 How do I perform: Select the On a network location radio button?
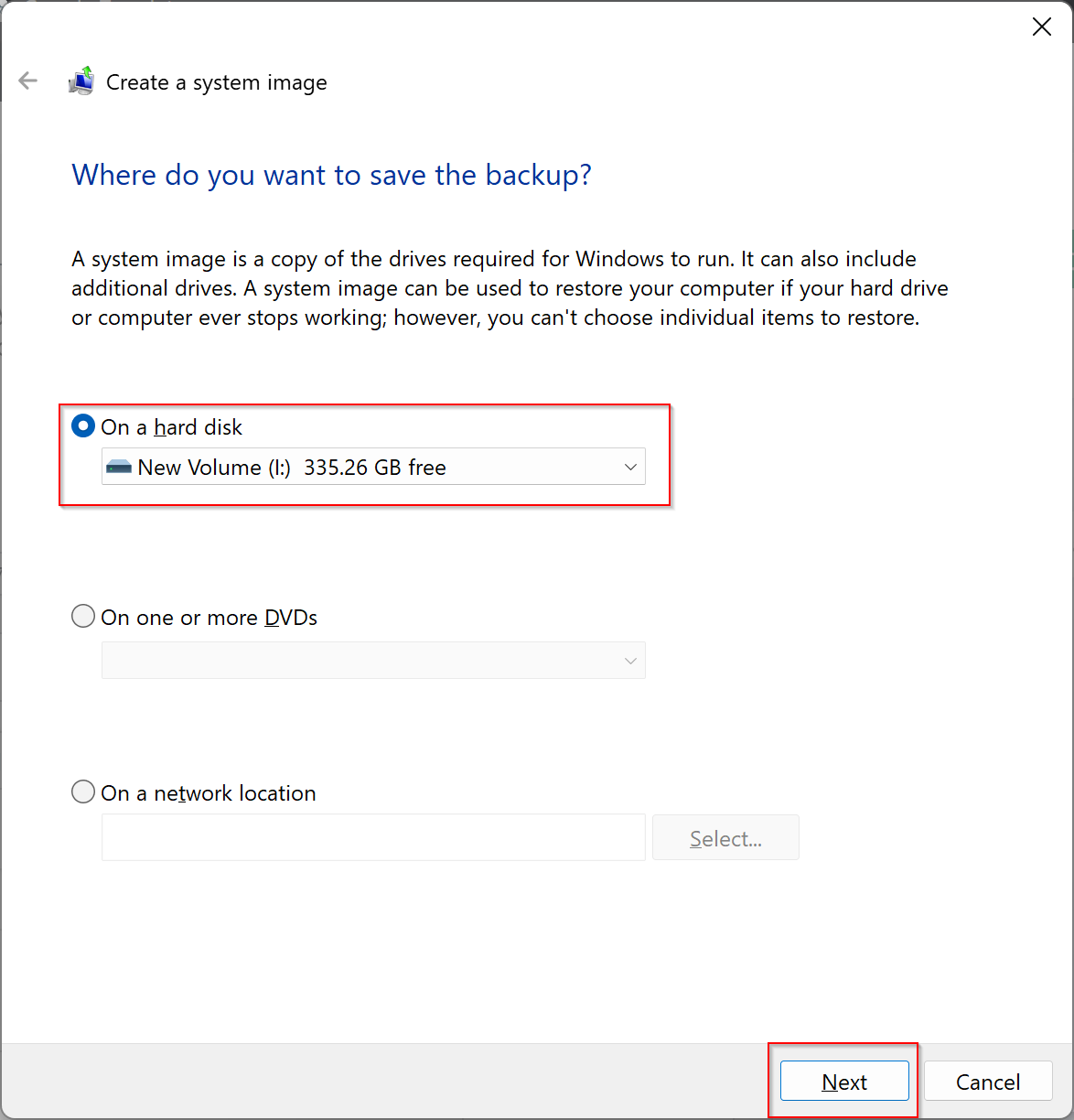pos(83,792)
